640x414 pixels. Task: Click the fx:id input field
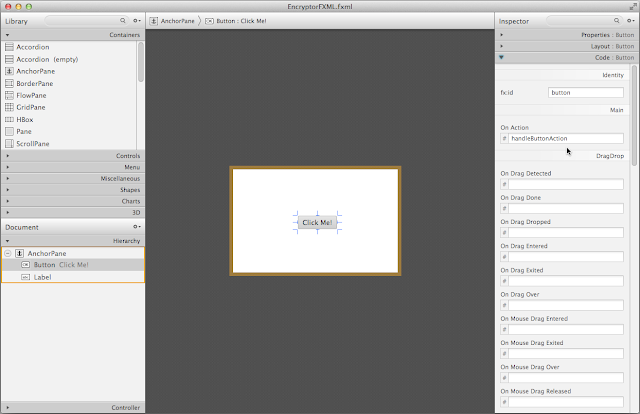[586, 93]
